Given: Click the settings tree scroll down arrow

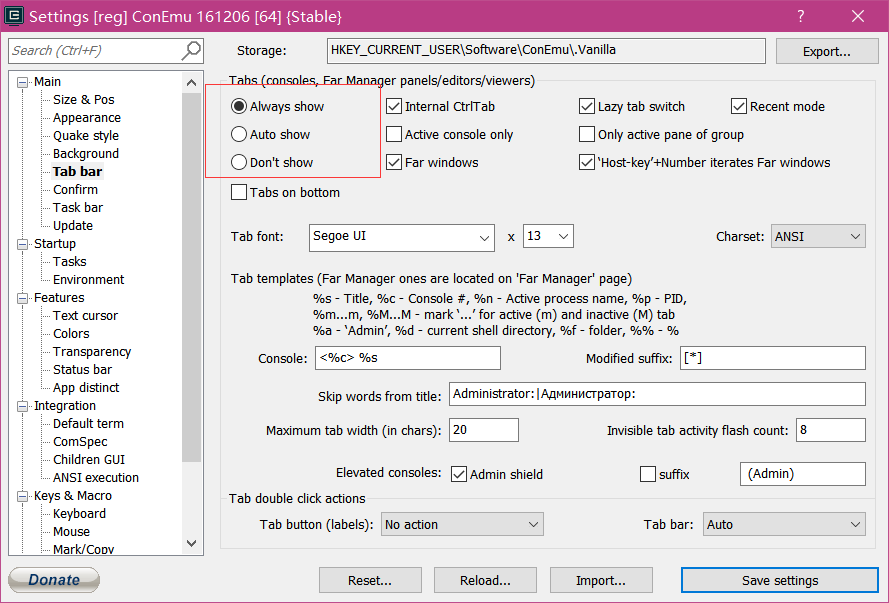Looking at the screenshot, I should coord(193,543).
